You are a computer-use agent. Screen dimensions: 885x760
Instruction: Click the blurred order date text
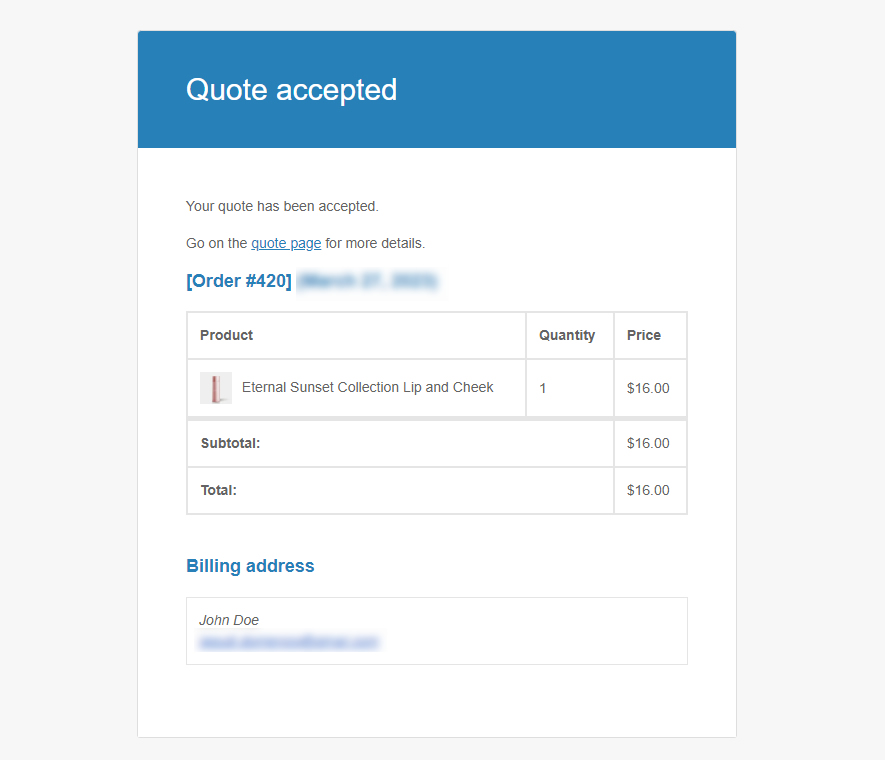coord(367,281)
